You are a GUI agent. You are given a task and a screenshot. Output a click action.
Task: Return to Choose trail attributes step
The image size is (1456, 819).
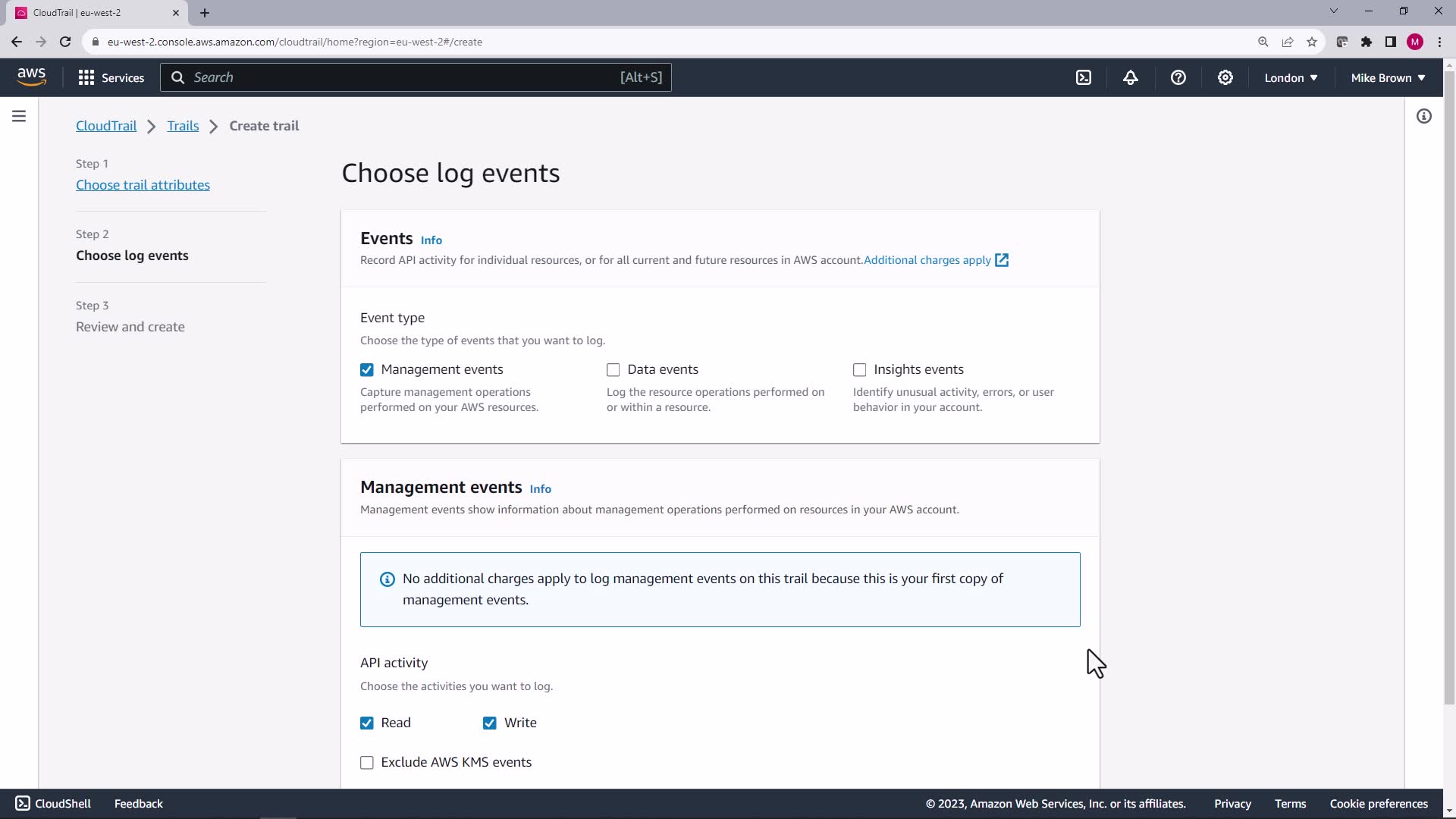143,185
